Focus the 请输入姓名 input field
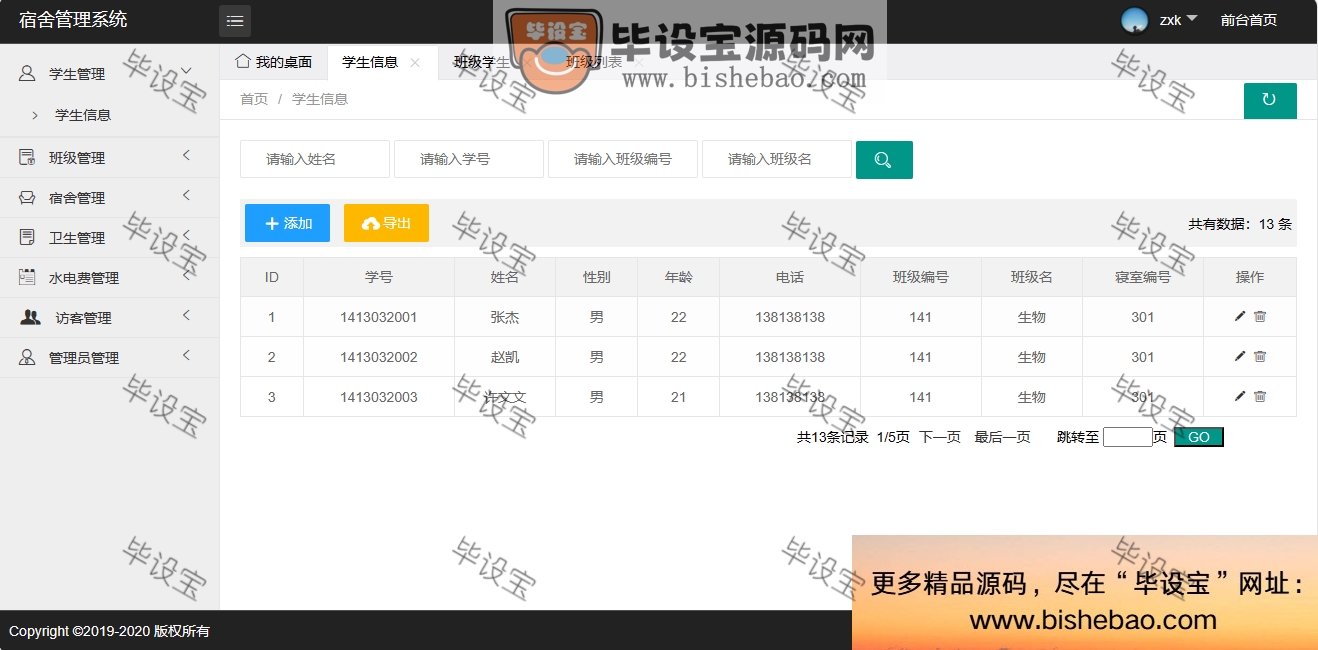Viewport: 1318px width, 650px height. [315, 159]
